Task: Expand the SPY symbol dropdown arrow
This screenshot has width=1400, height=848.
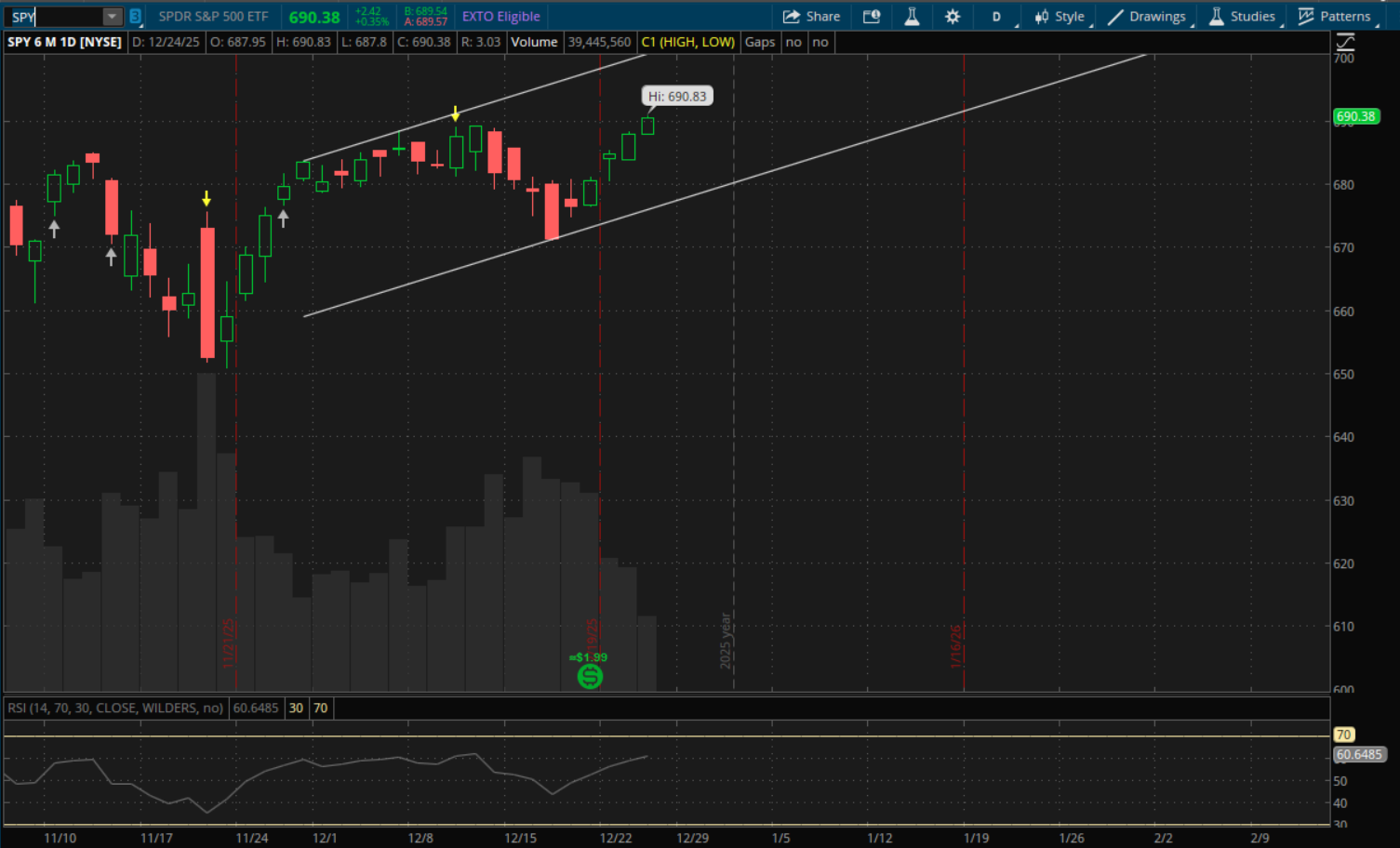Action: click(112, 17)
